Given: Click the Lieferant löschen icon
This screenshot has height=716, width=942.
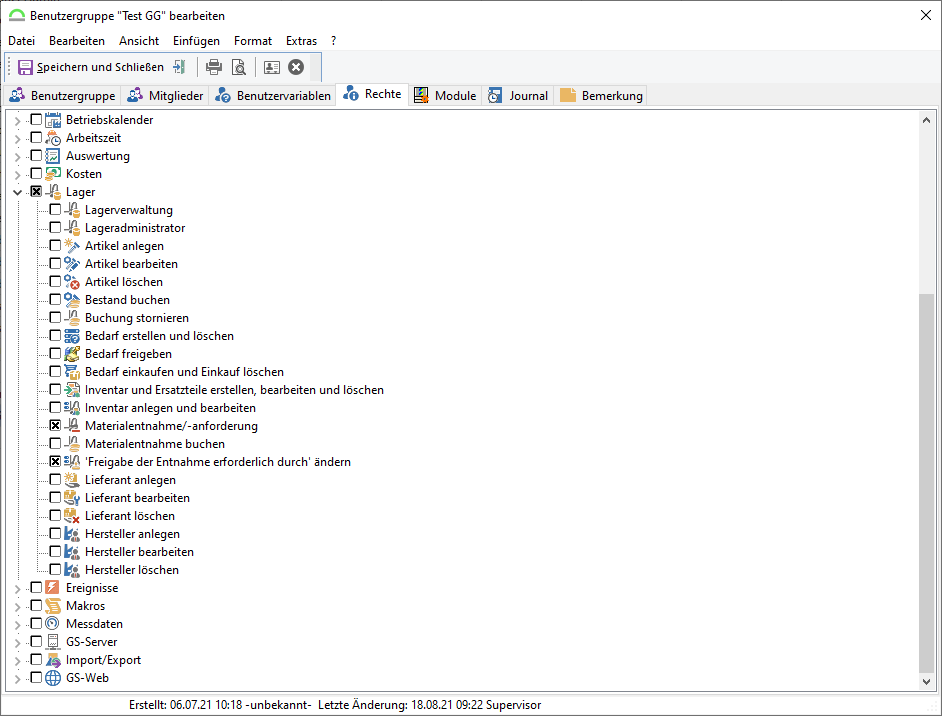Looking at the screenshot, I should [x=72, y=517].
